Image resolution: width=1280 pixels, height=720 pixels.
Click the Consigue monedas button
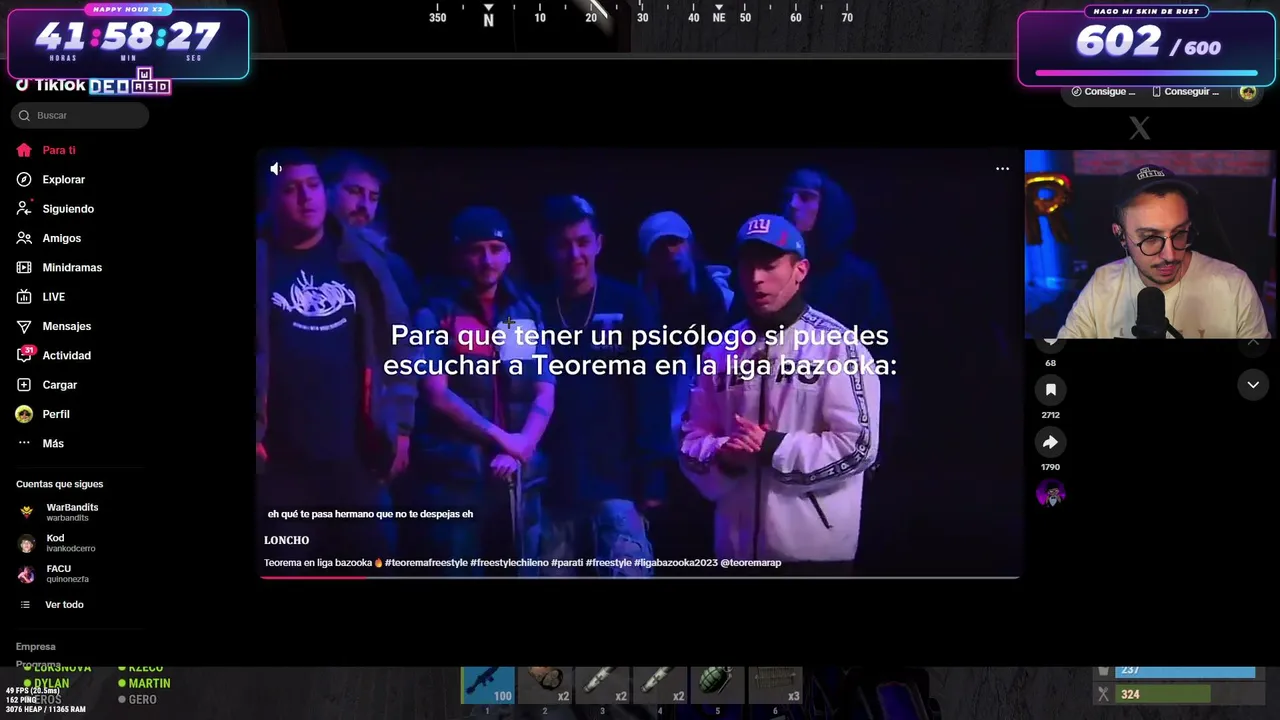pyautogui.click(x=1103, y=92)
